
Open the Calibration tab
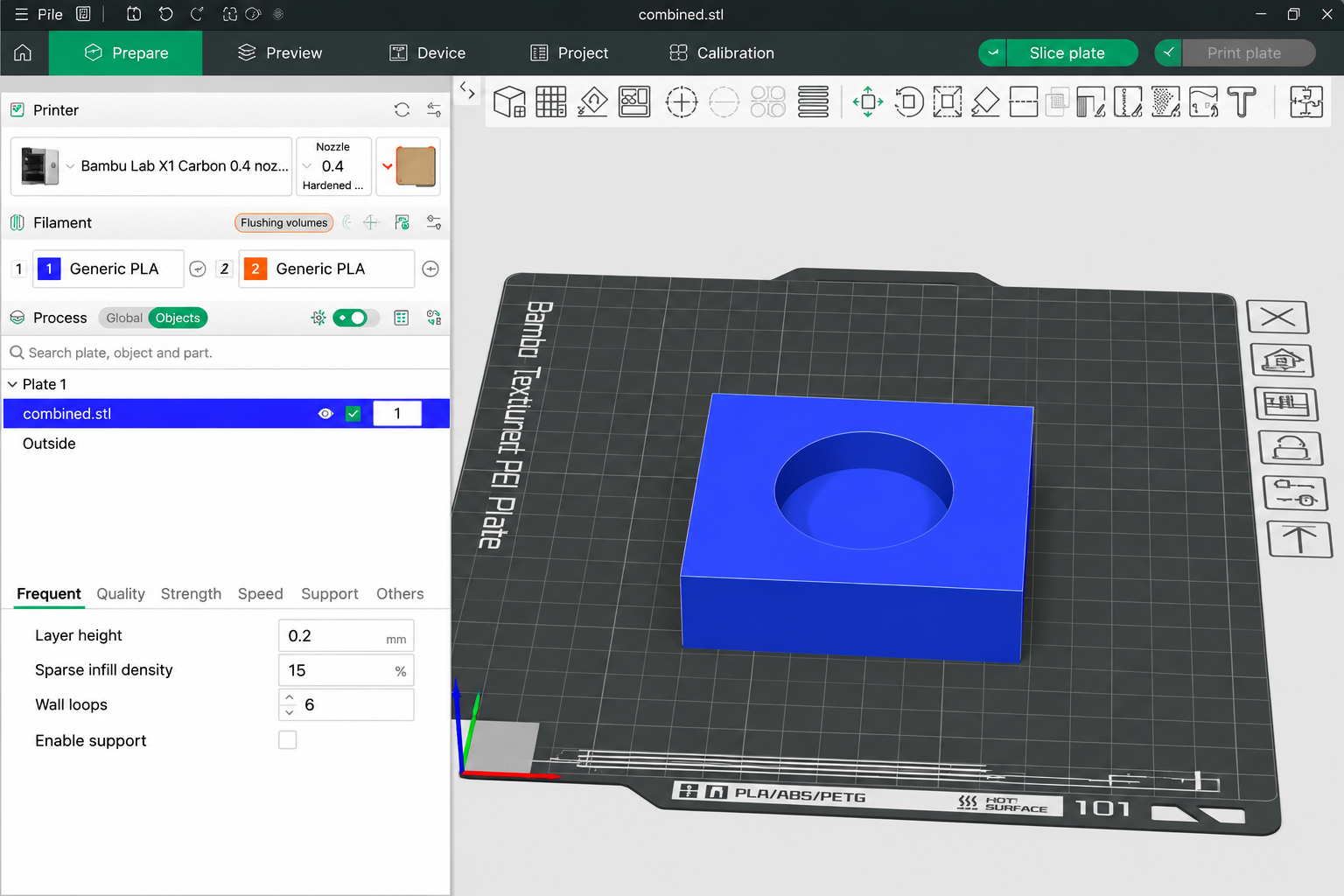(x=722, y=53)
